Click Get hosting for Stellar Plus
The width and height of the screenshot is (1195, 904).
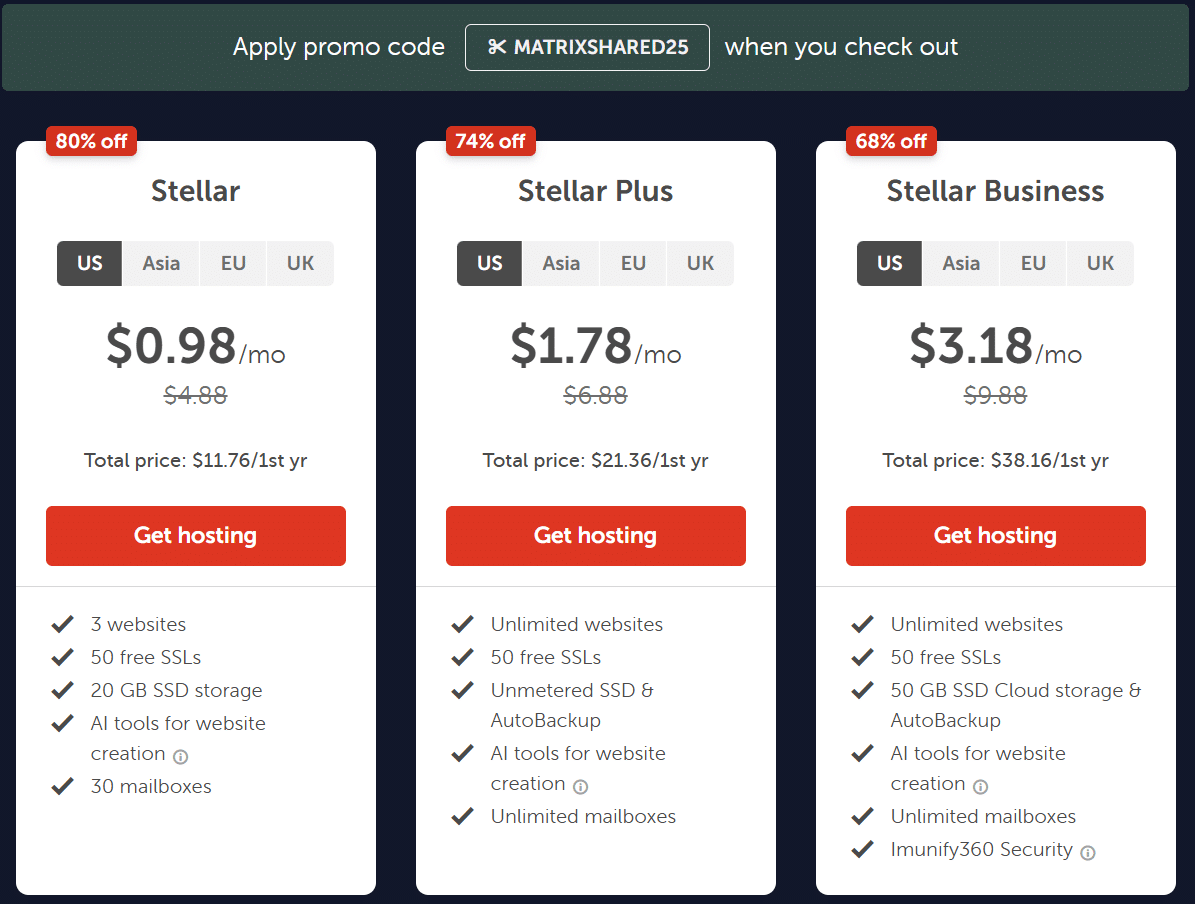click(595, 536)
